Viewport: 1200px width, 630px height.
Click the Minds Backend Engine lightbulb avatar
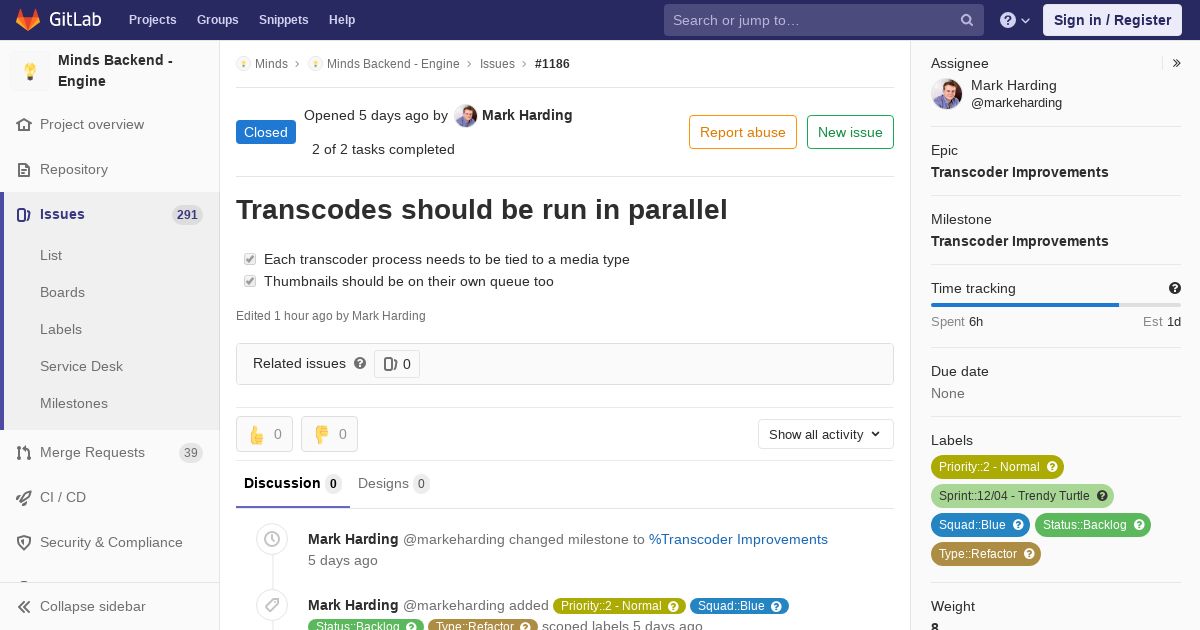pos(30,71)
